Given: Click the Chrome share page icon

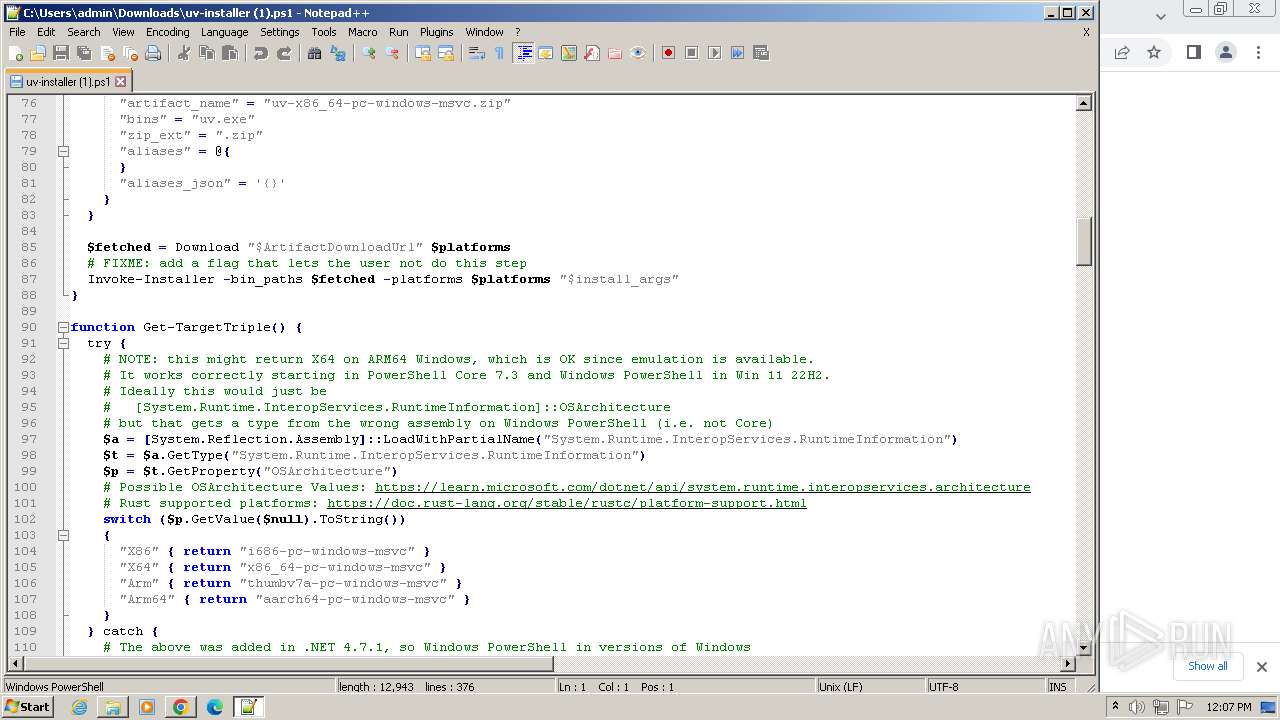Looking at the screenshot, I should (1122, 52).
